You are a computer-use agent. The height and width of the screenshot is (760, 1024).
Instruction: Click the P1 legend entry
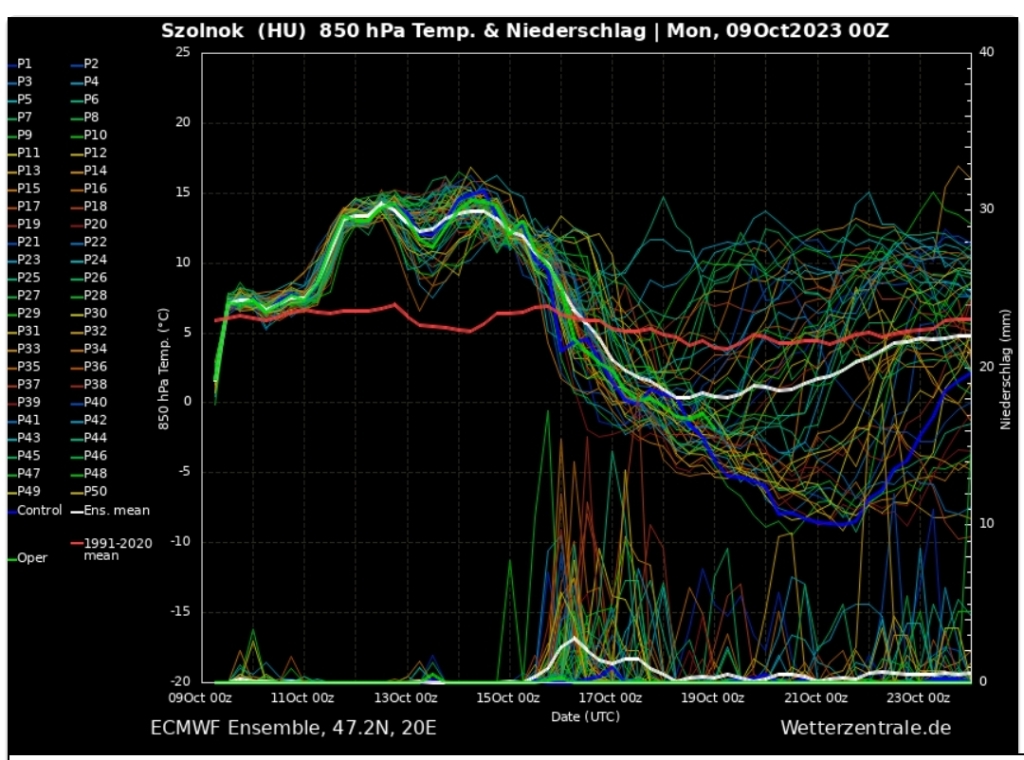click(x=25, y=63)
